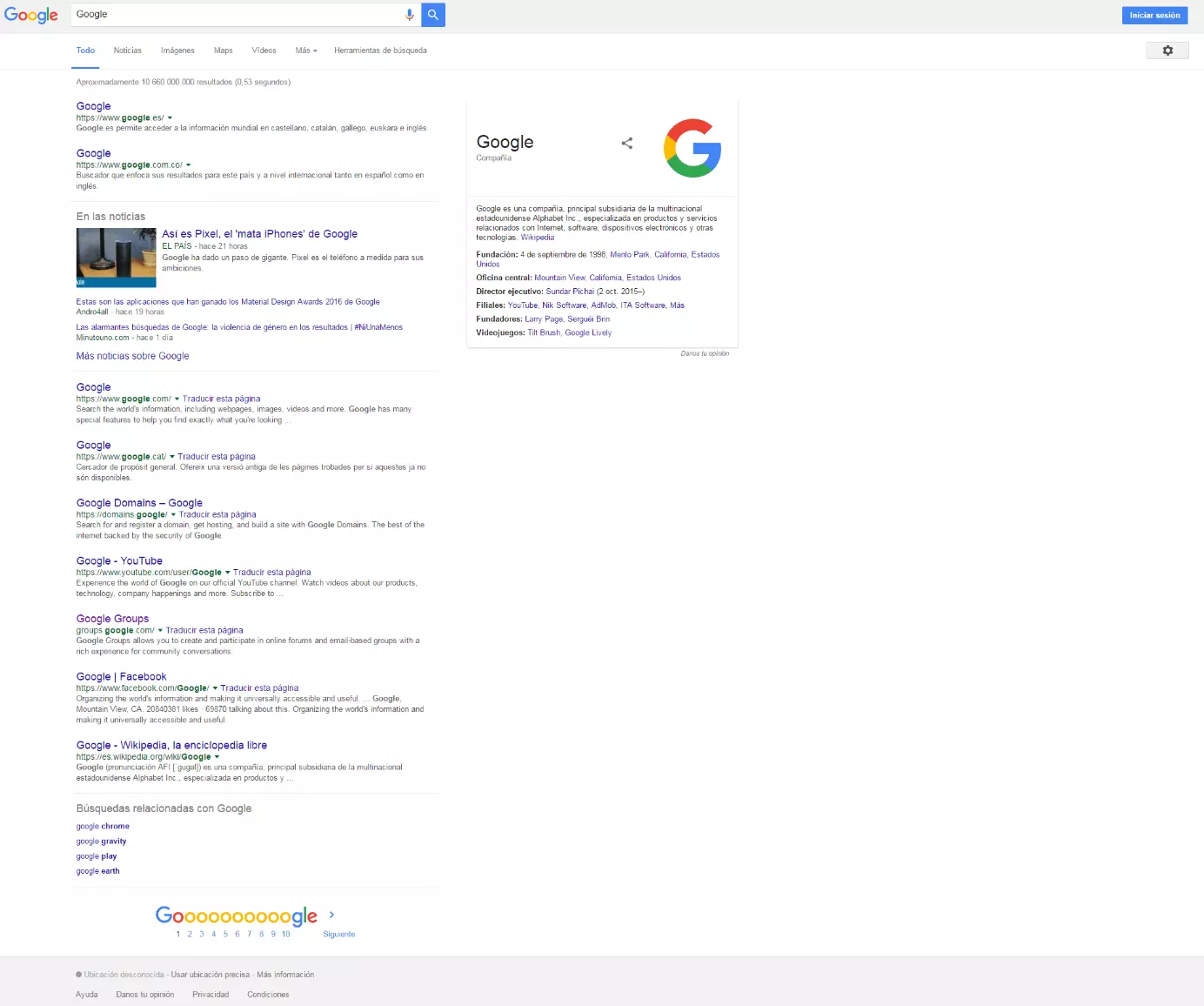This screenshot has height=1006, width=1204.
Task: Open Wikipedia link in knowledge panel
Action: 538,238
